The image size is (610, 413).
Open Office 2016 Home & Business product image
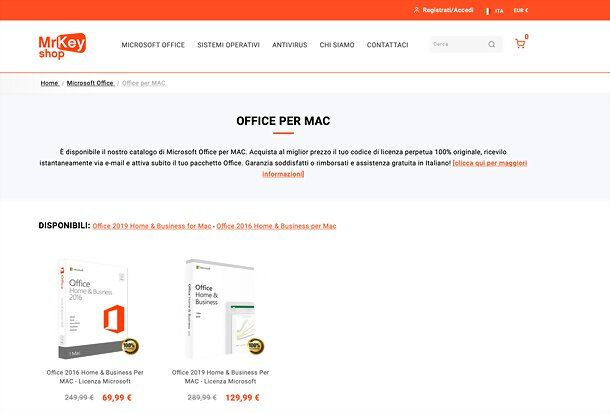click(x=96, y=308)
